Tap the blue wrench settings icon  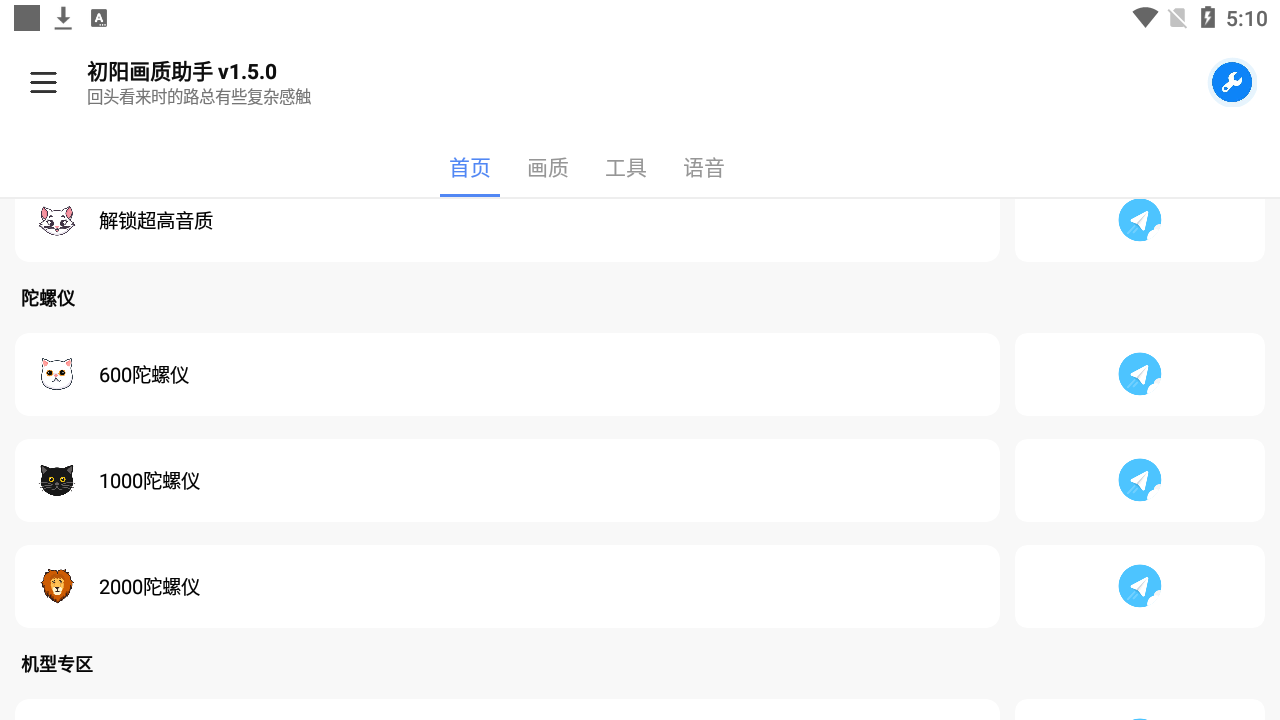pos(1232,82)
